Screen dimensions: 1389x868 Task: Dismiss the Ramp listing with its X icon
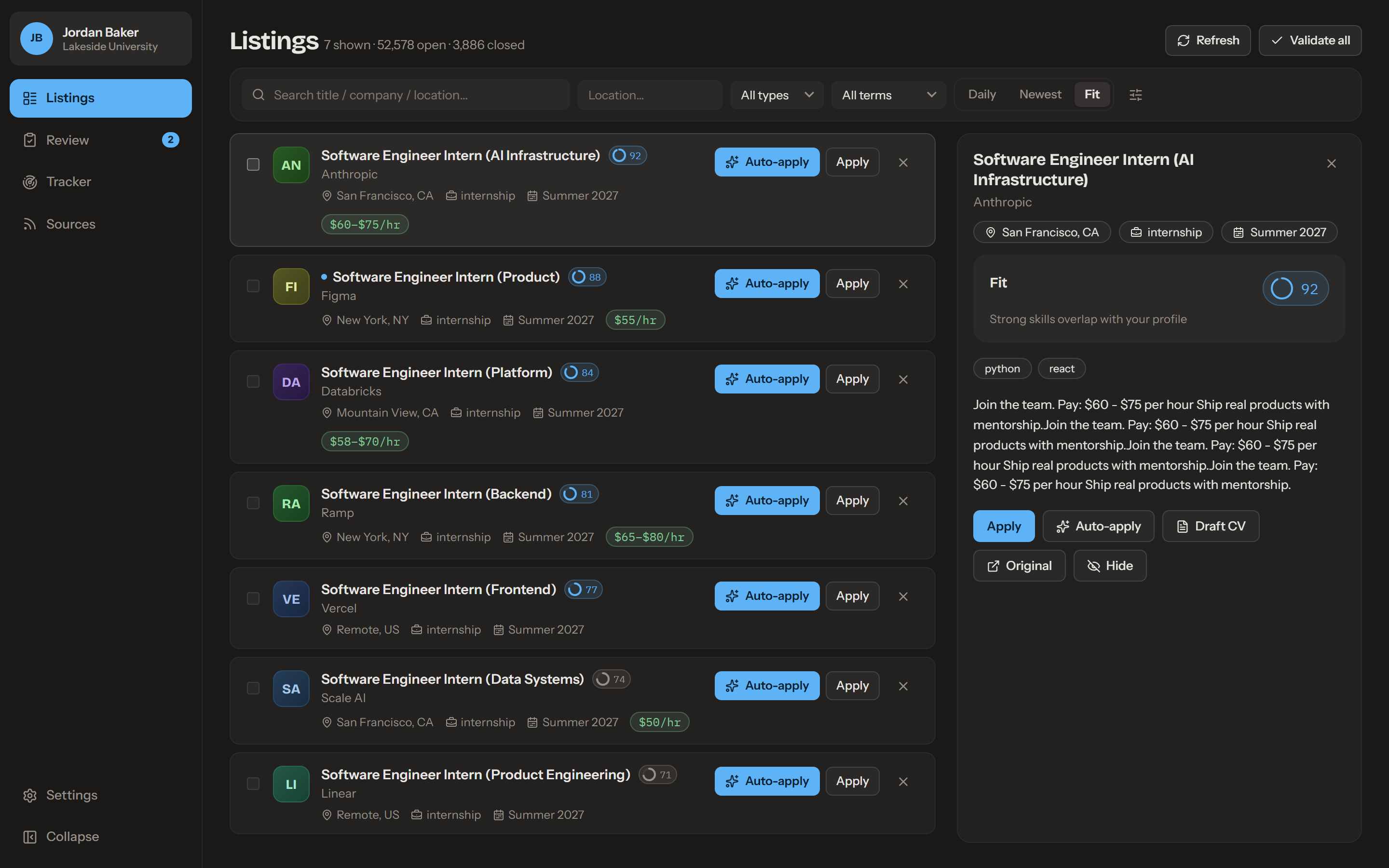(903, 501)
